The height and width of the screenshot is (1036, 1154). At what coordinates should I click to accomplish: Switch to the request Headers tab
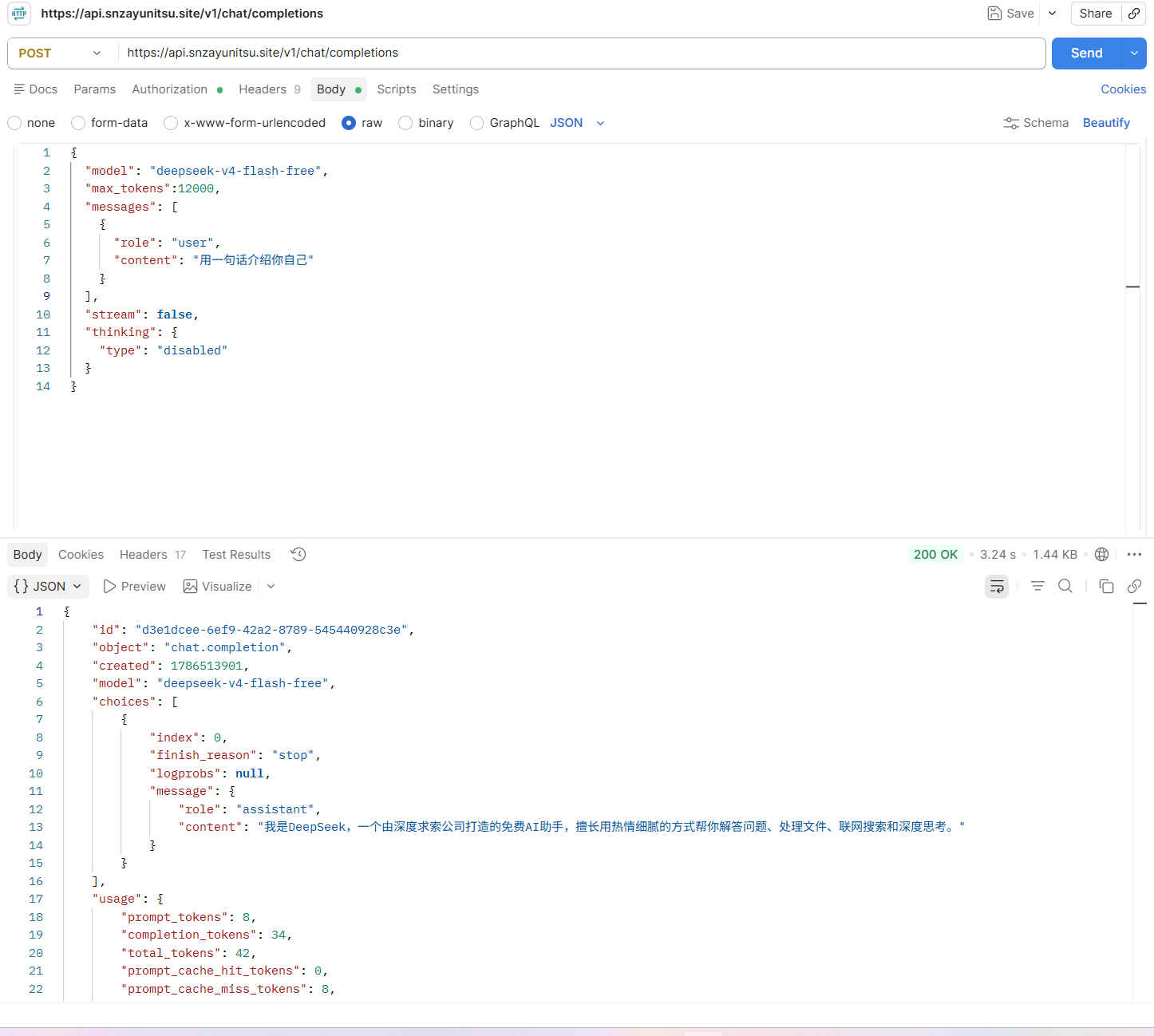click(x=270, y=89)
